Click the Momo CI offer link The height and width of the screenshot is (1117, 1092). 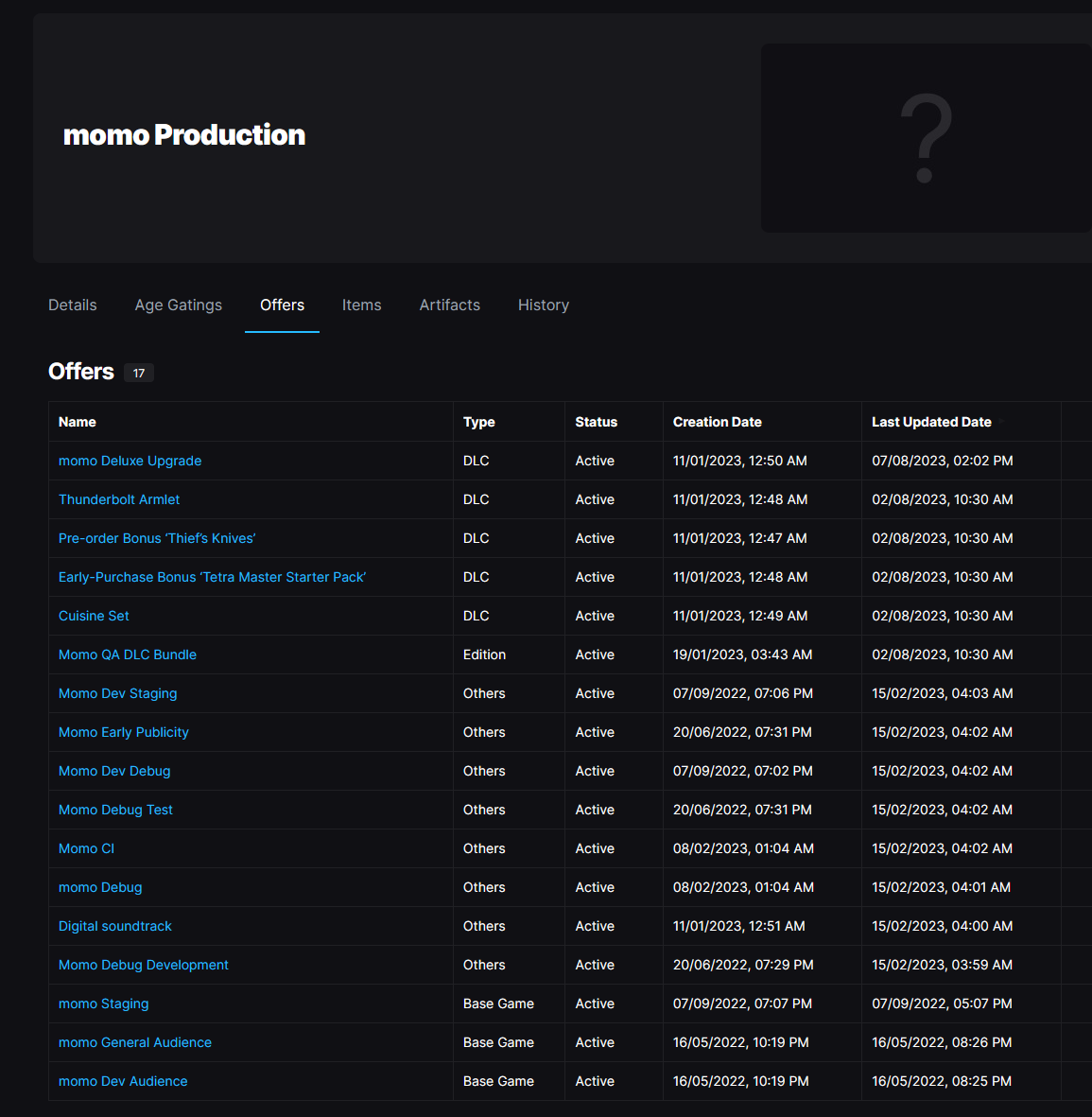tap(86, 848)
